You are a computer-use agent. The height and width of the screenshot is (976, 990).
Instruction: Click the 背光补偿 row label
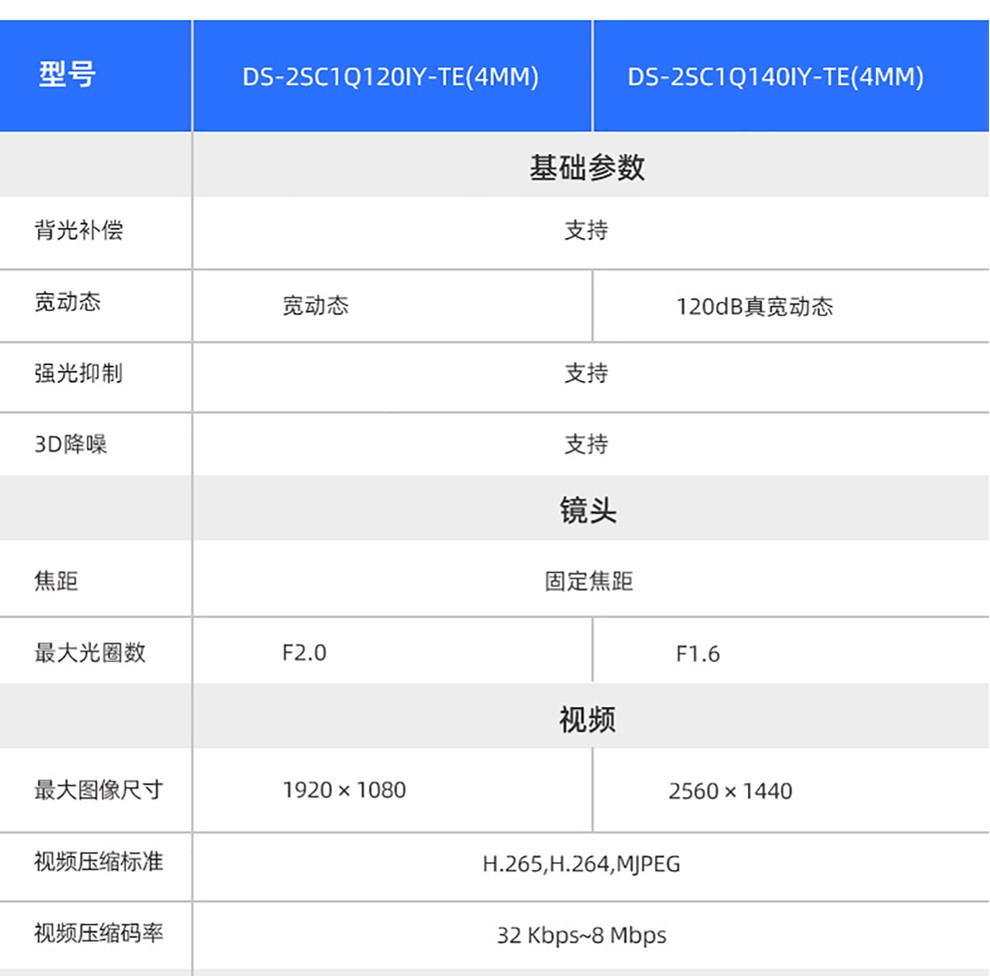pos(79,230)
